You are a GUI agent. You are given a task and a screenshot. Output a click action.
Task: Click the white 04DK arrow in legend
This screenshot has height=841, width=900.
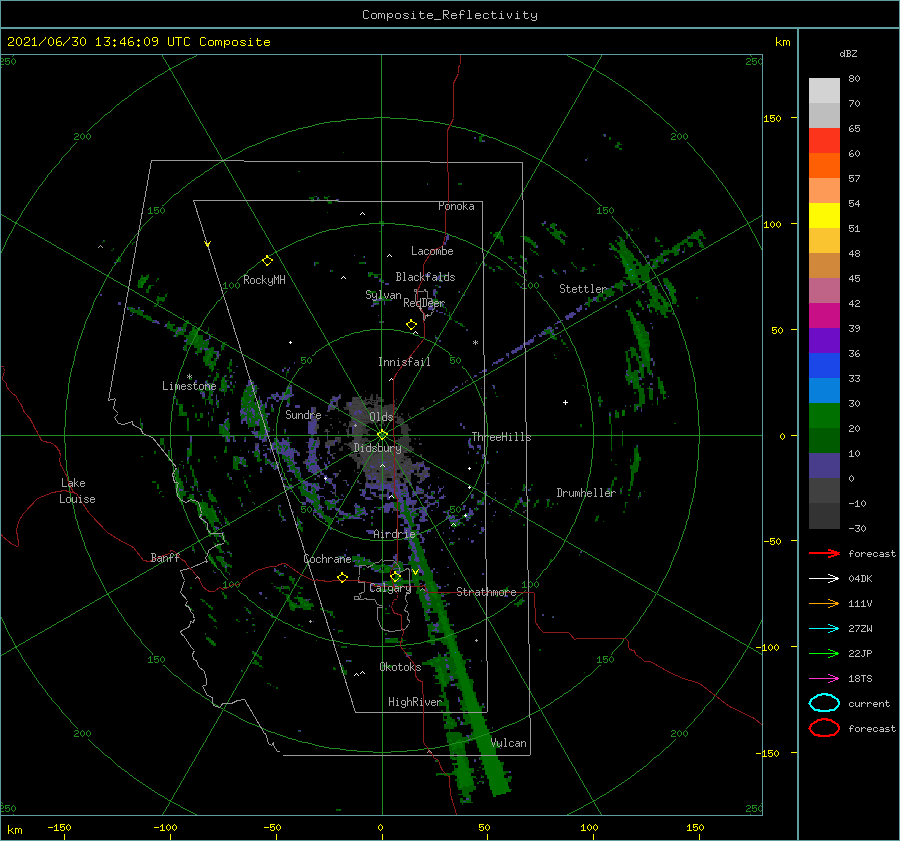824,579
